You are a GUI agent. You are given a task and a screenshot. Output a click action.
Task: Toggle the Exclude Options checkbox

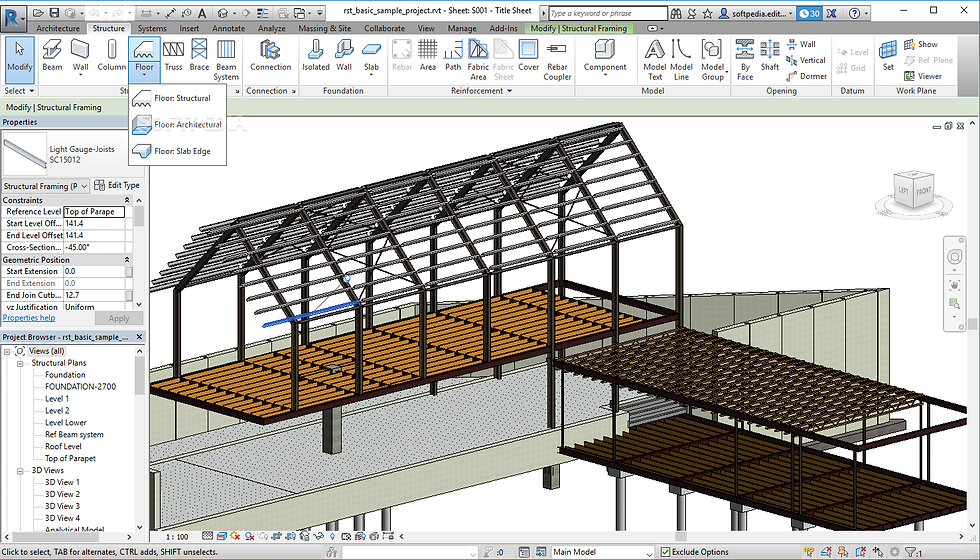(x=666, y=552)
